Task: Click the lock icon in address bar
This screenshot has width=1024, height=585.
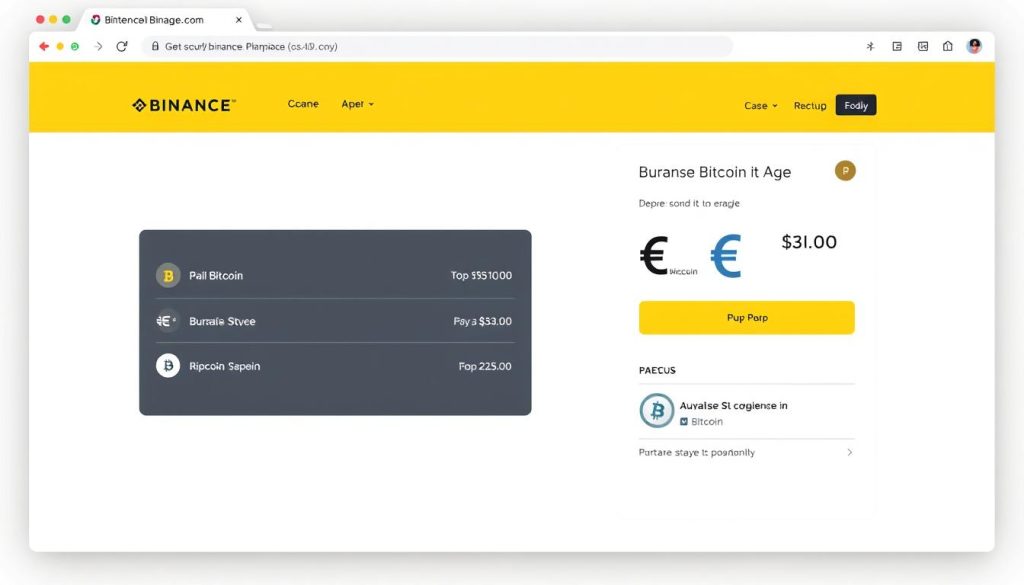Action: 155,46
